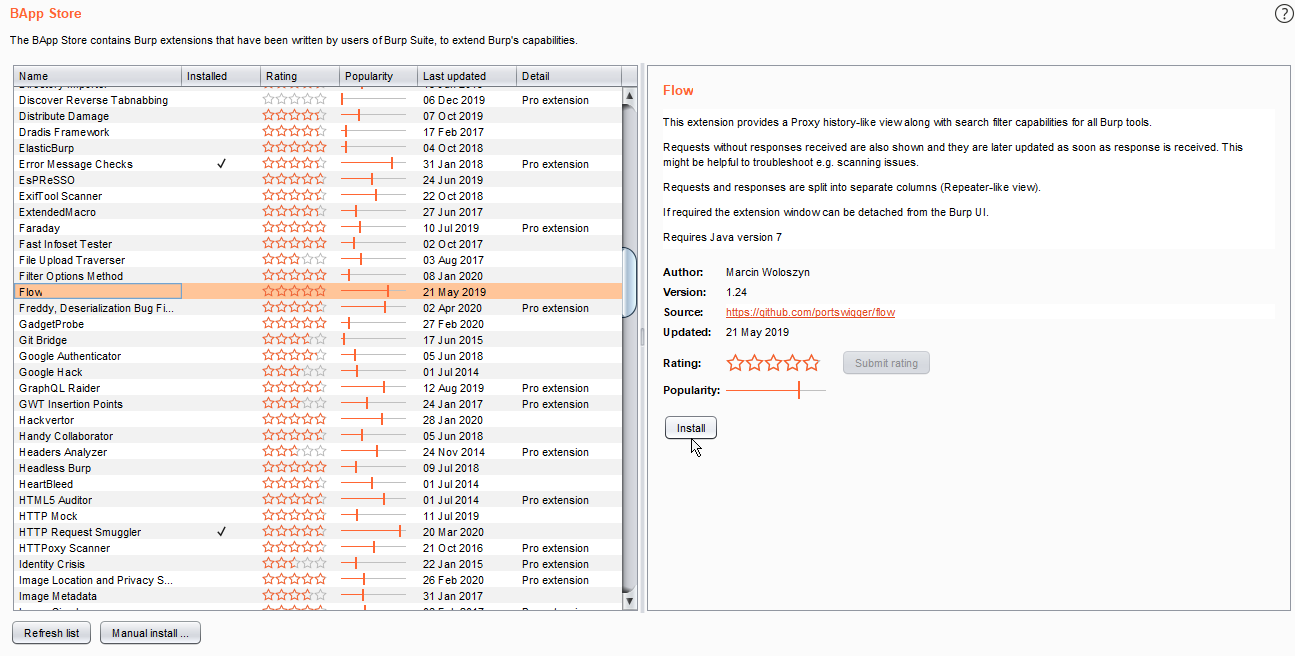
Task: Select the Headless Burp extension
Action: 55,468
